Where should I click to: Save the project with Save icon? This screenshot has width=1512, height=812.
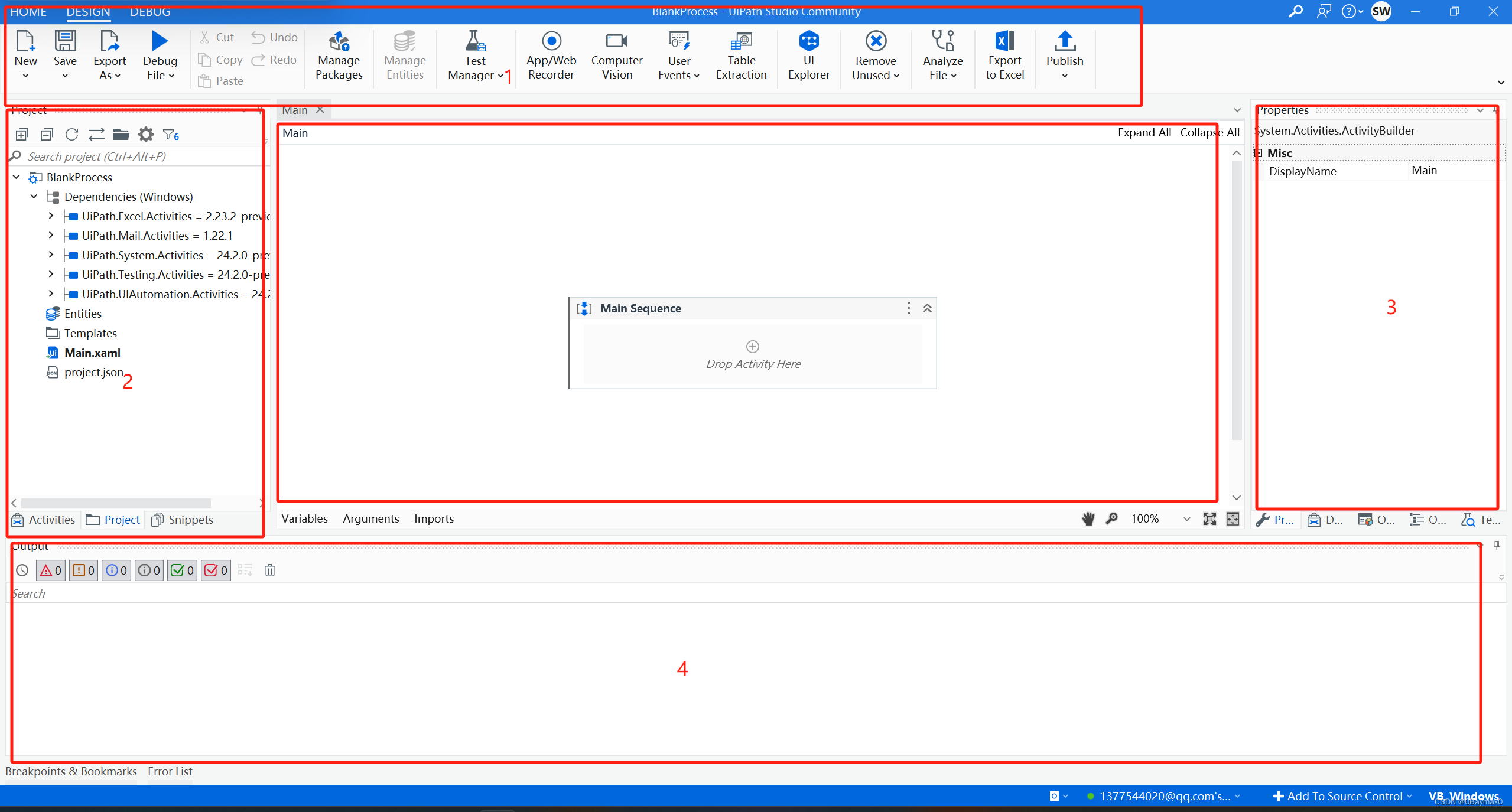pyautogui.click(x=65, y=41)
